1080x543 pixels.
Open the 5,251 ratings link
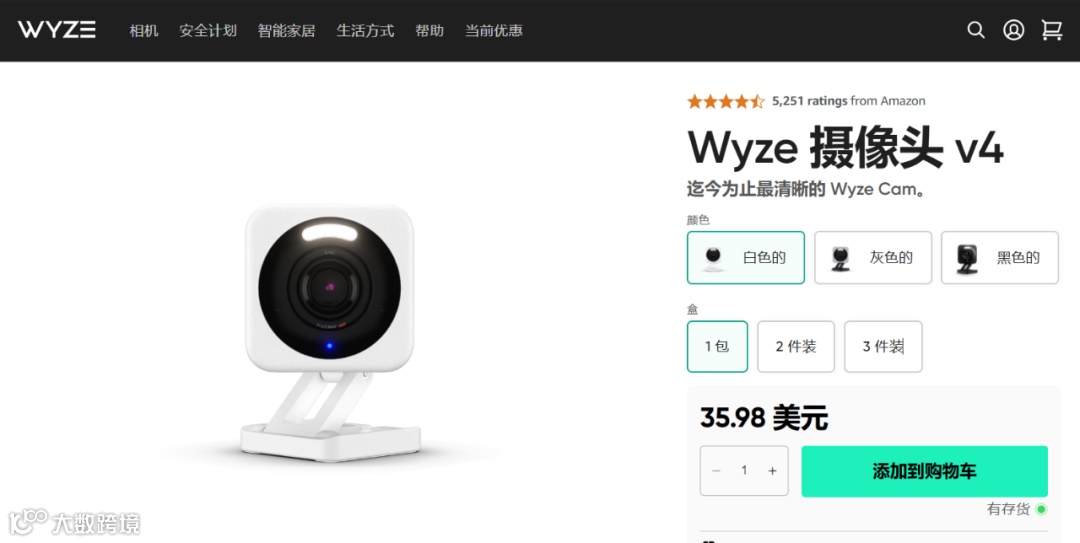click(x=809, y=101)
